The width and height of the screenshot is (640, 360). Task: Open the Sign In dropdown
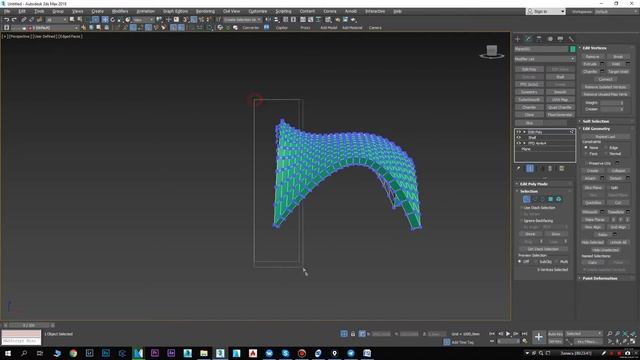pyautogui.click(x=545, y=11)
